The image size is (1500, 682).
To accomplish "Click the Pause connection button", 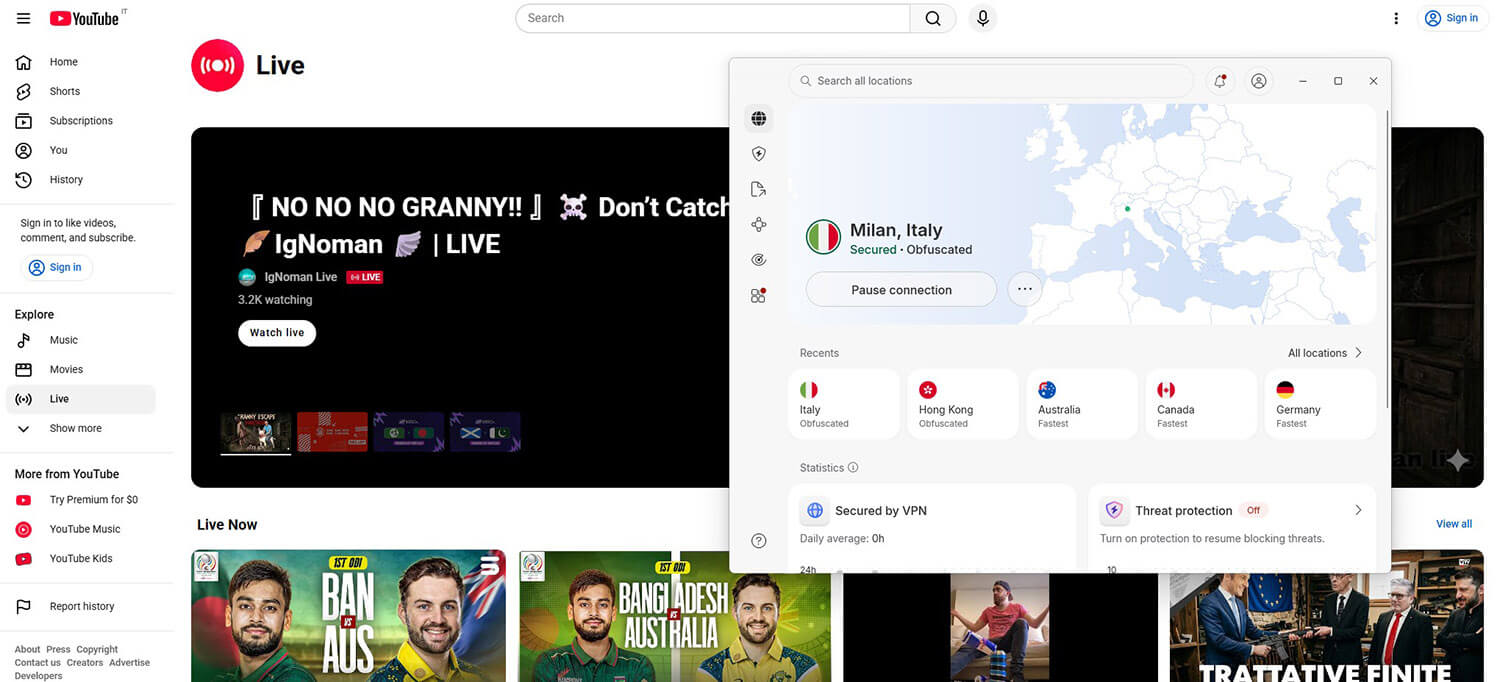I will [x=901, y=290].
